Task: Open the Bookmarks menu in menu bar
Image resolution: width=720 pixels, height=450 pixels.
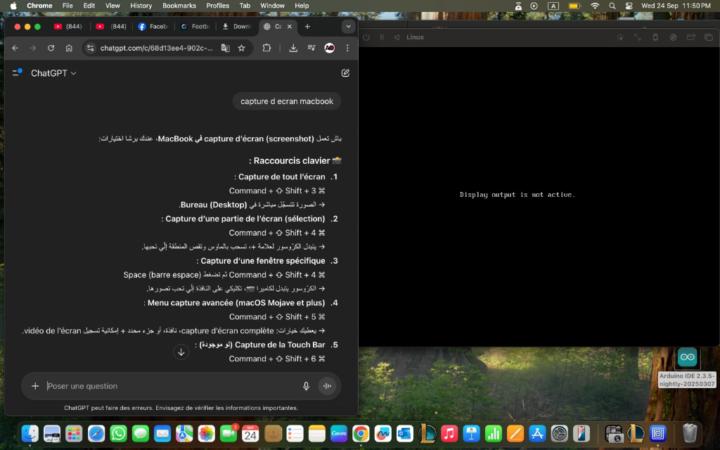Action: tap(179, 5)
